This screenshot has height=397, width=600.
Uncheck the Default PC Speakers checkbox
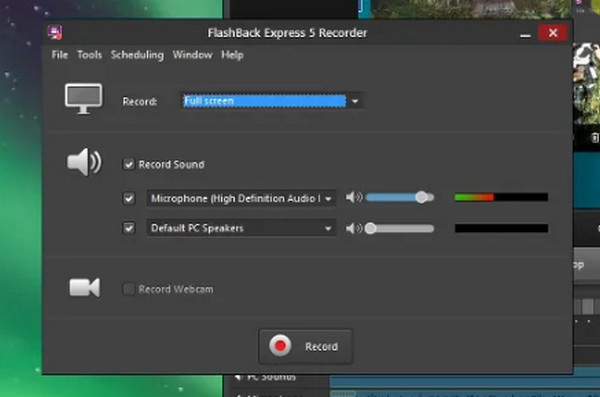pos(129,228)
